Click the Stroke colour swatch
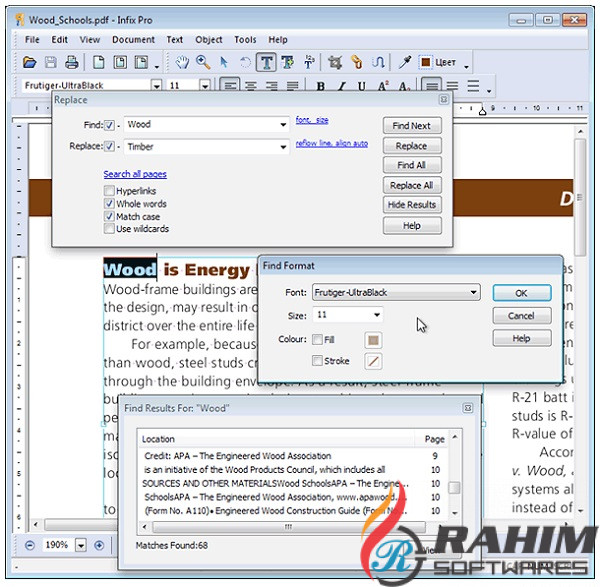 click(x=373, y=361)
